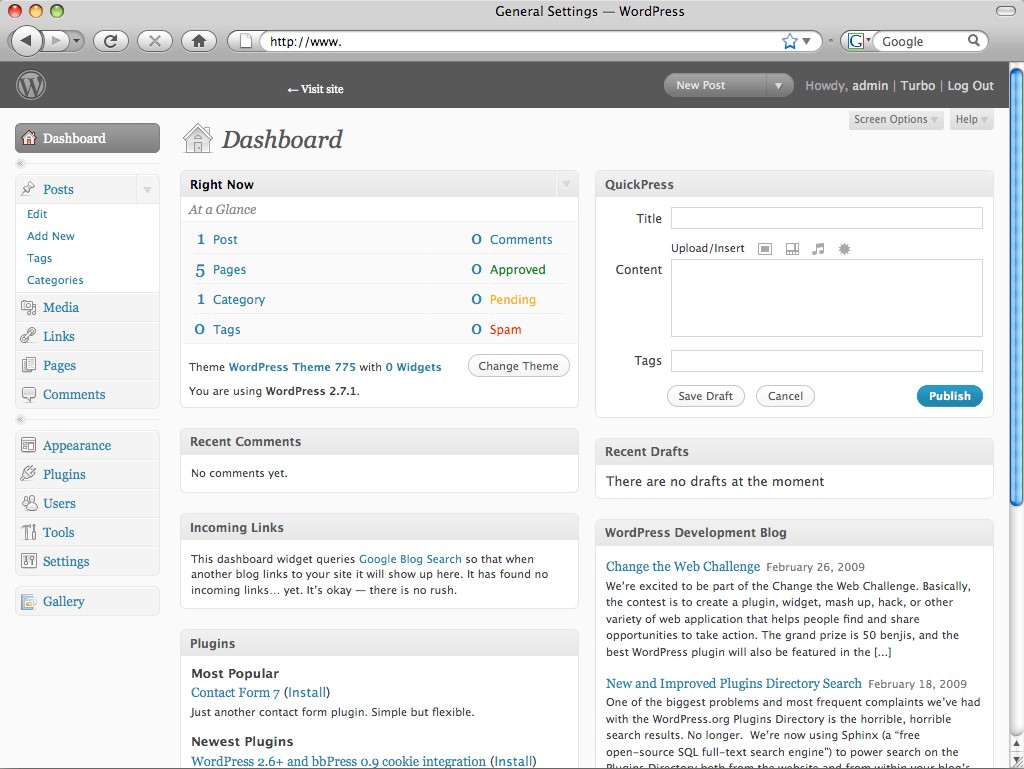Click the Change Theme button
1024x769 pixels.
tap(519, 366)
